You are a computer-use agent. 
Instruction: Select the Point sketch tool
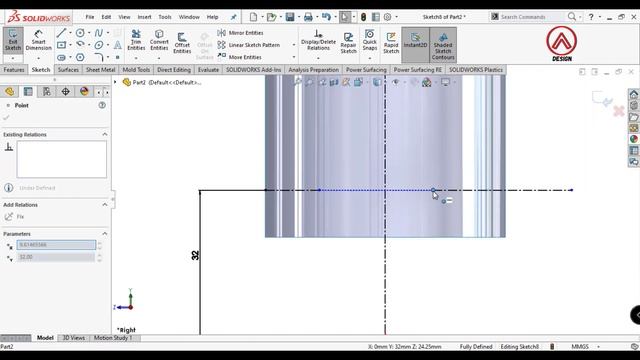(118, 57)
